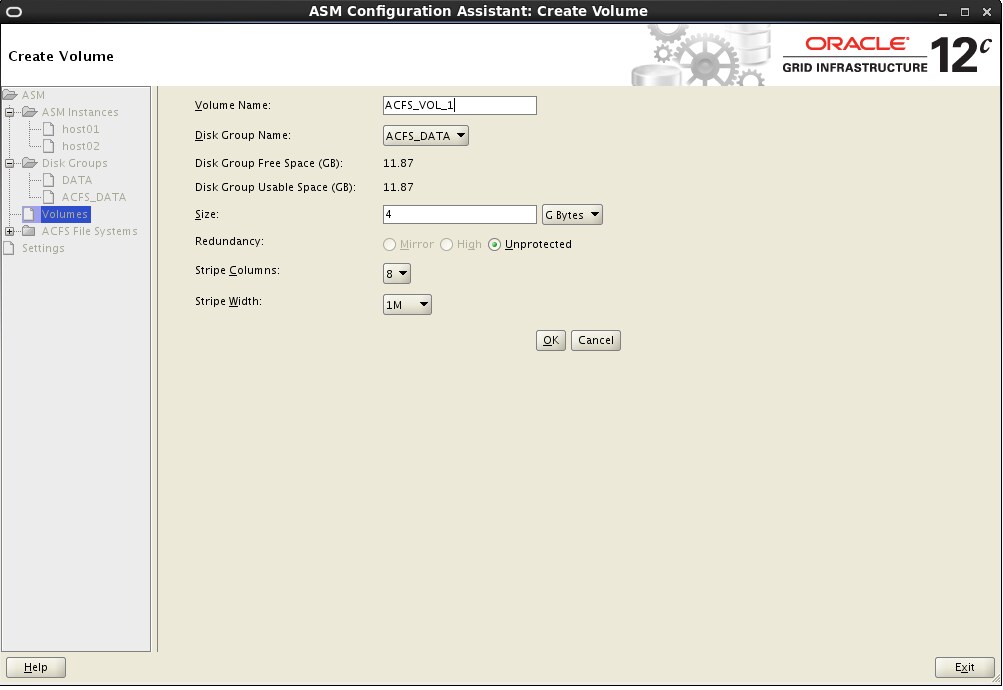
Task: Click the Disk Group Usable Space value 11.87
Action: (x=398, y=187)
